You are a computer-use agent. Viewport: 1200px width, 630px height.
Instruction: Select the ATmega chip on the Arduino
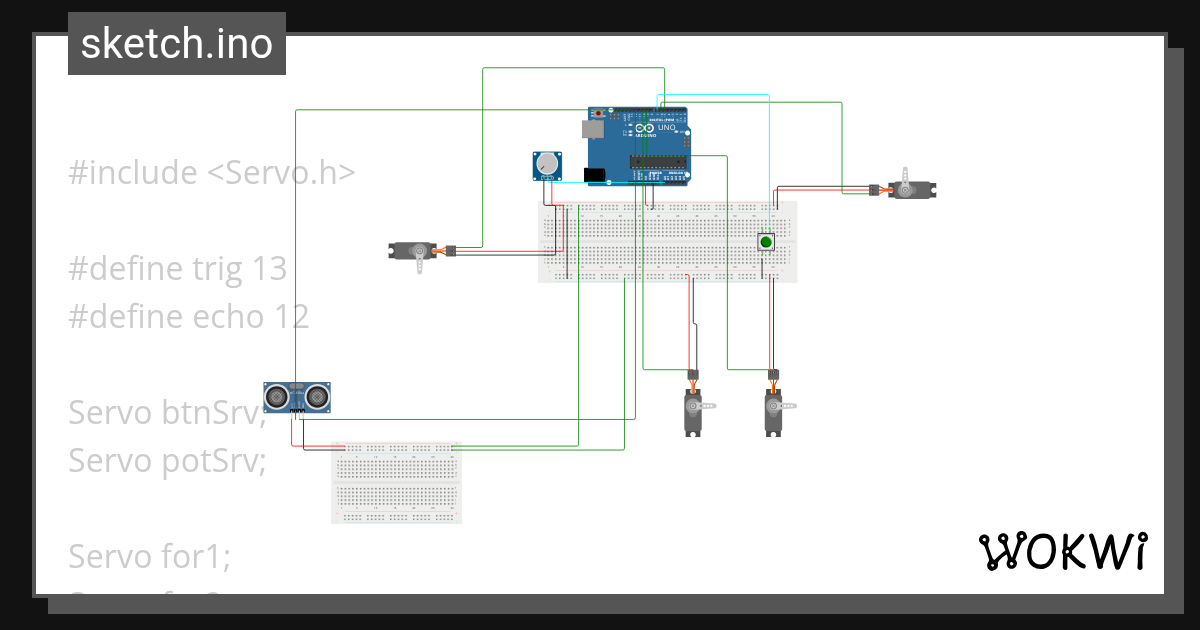point(657,162)
